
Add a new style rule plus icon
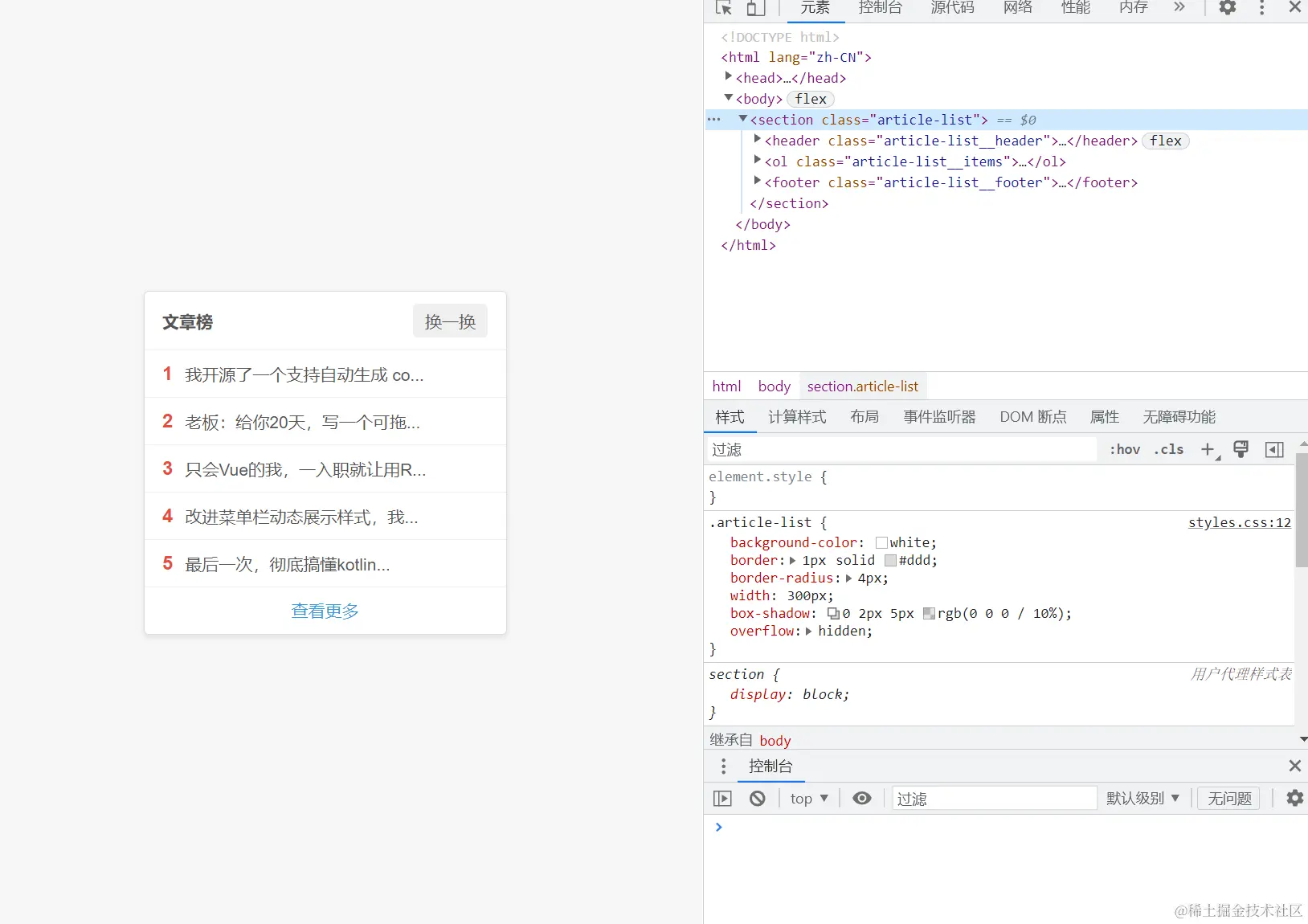tap(1208, 450)
